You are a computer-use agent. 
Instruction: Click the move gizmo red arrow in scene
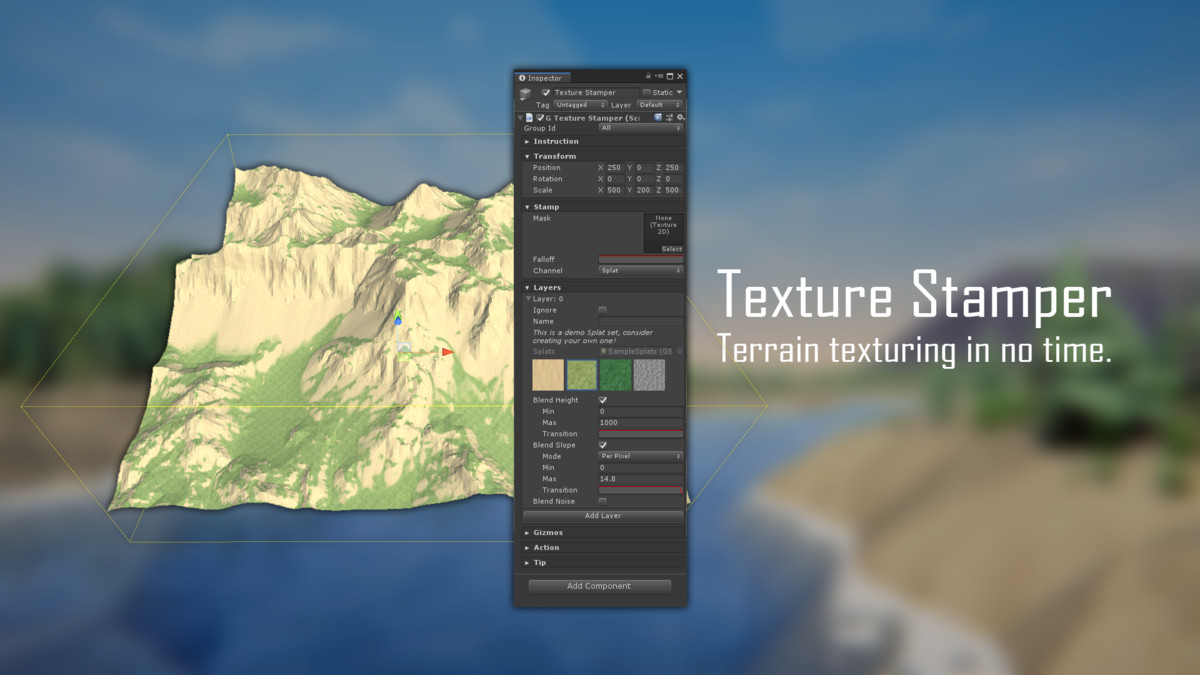(x=448, y=352)
